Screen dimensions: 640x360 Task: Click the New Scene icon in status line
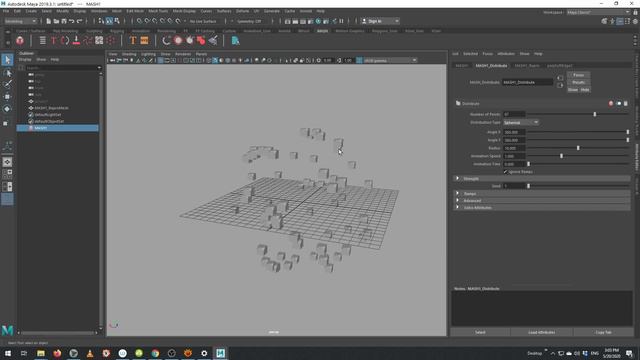point(49,21)
